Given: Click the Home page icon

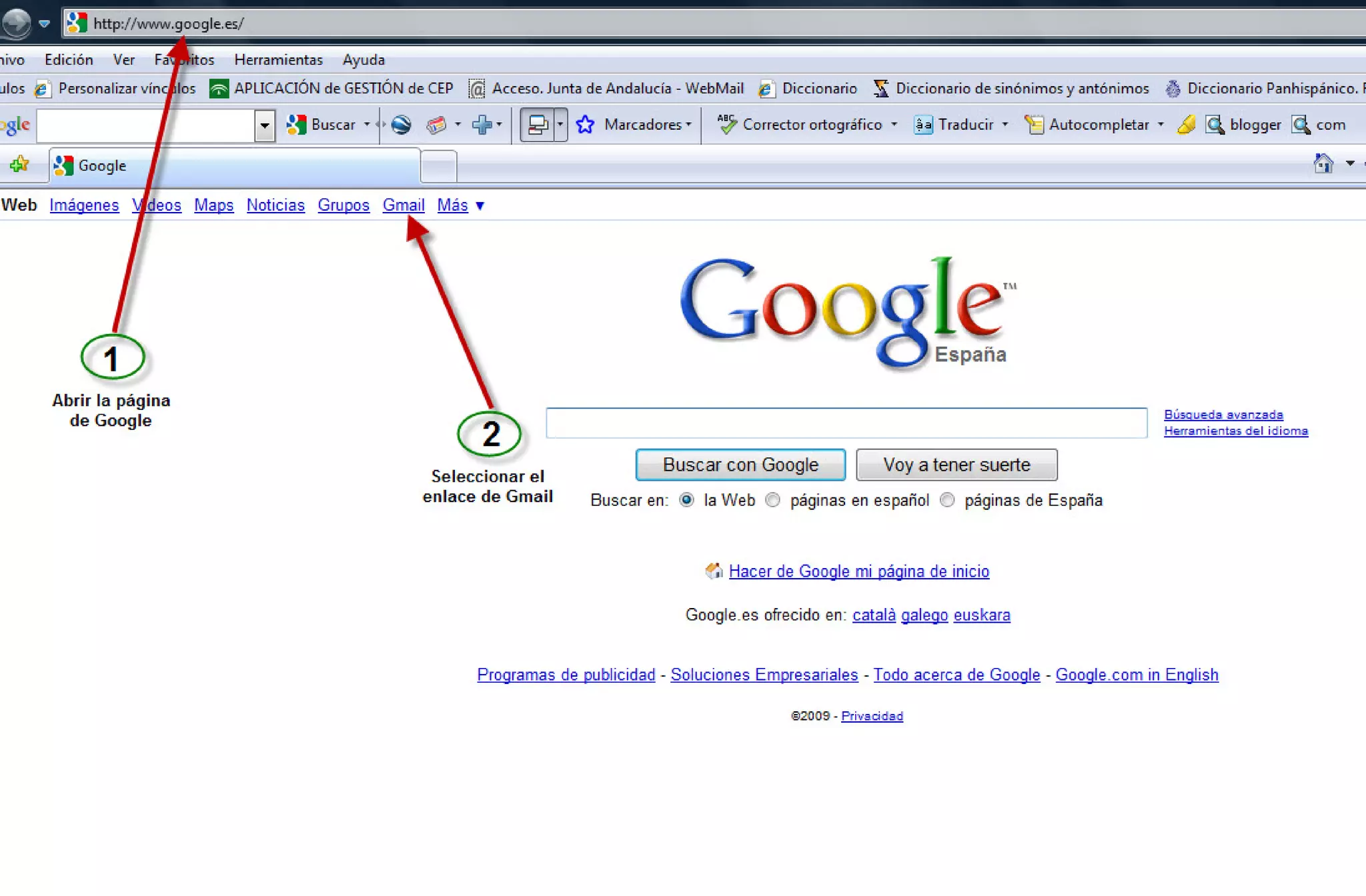Looking at the screenshot, I should 1323,163.
